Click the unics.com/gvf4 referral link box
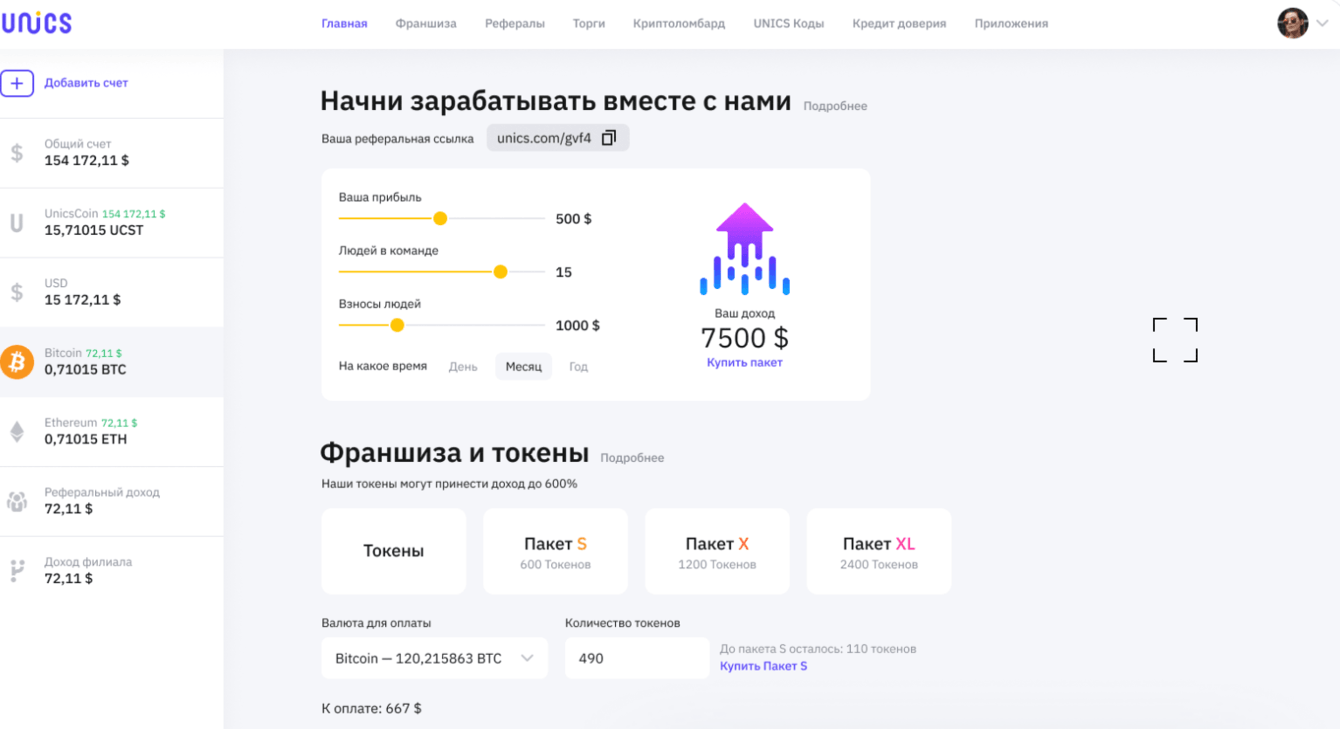The image size is (1340, 729). (558, 138)
